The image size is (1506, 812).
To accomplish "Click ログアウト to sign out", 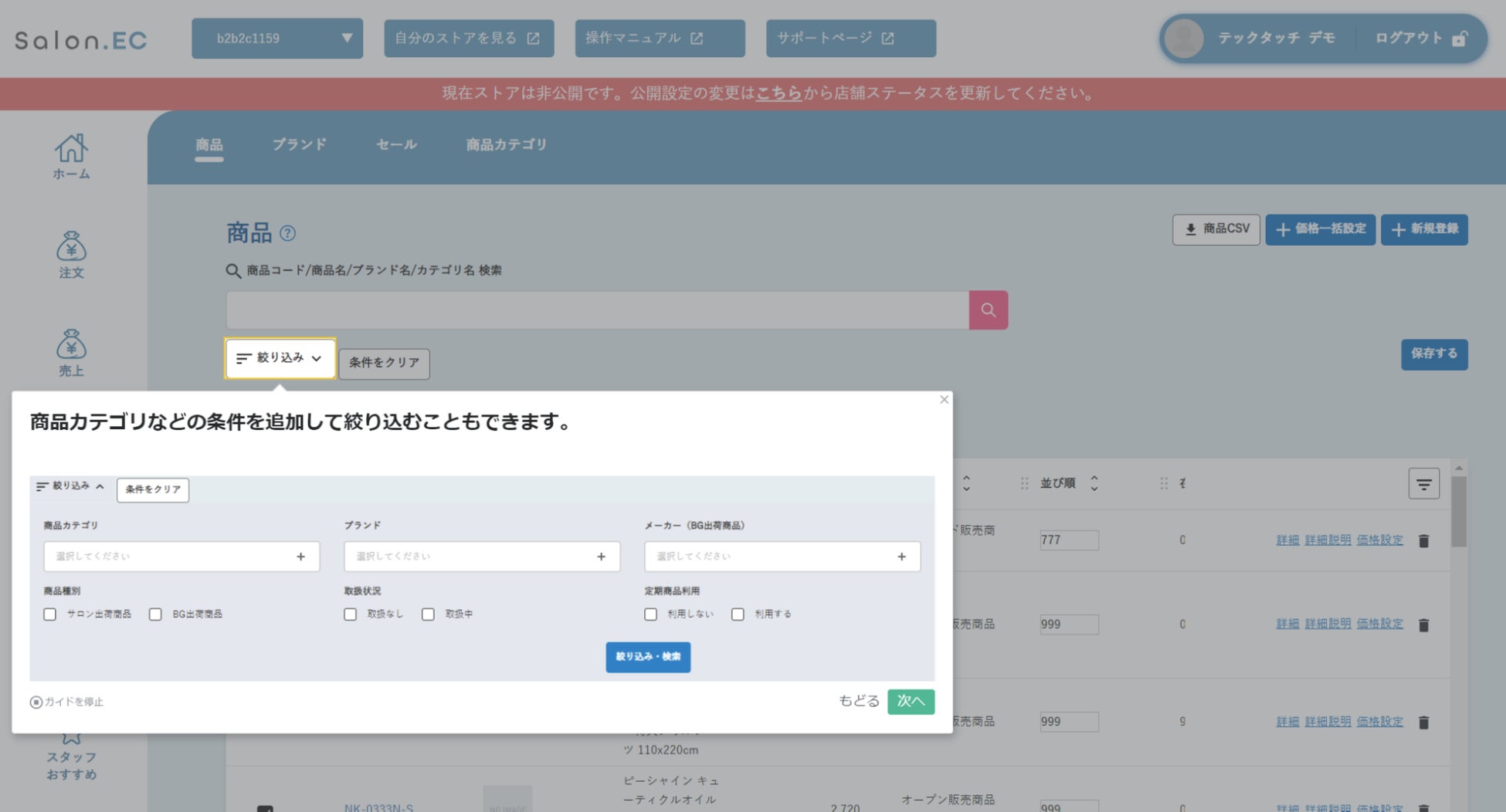I will 1421,39.
